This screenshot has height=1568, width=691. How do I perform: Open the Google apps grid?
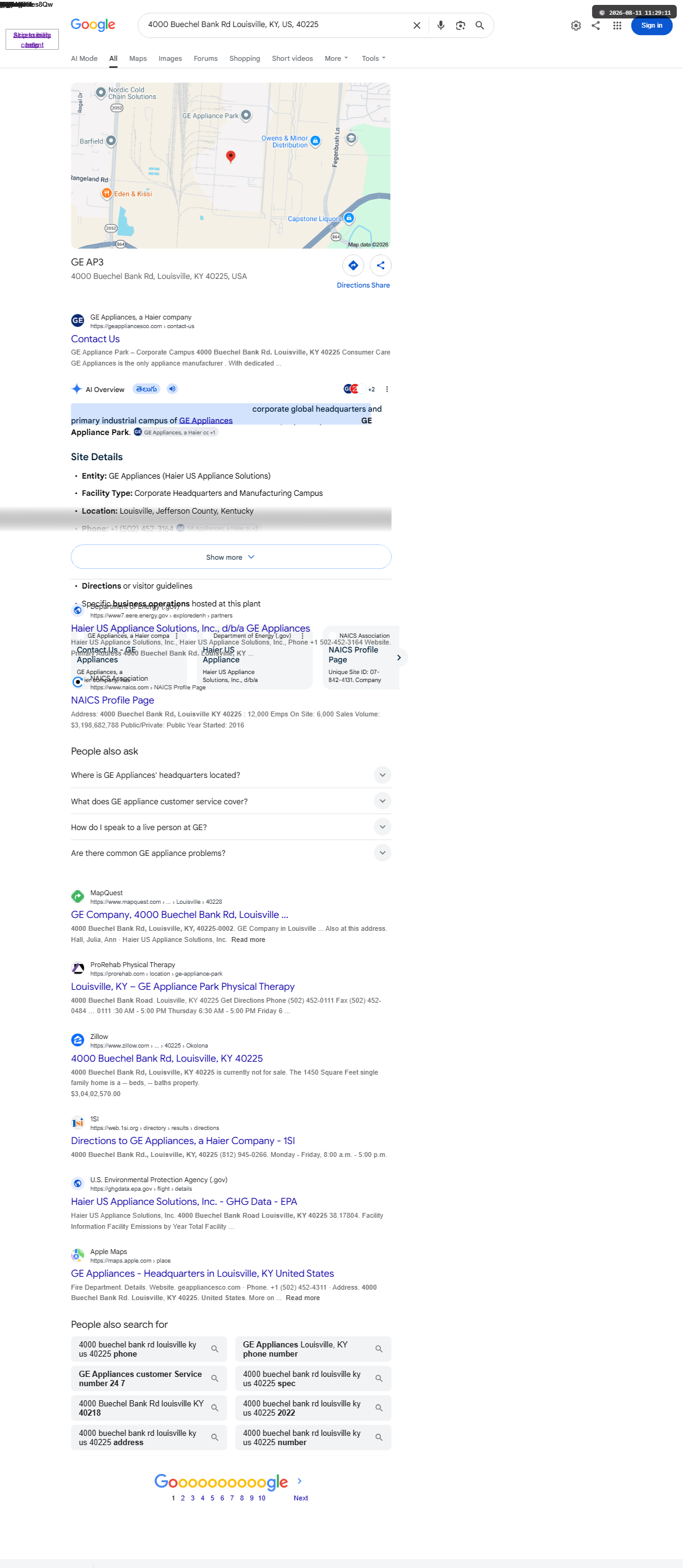pyautogui.click(x=617, y=25)
